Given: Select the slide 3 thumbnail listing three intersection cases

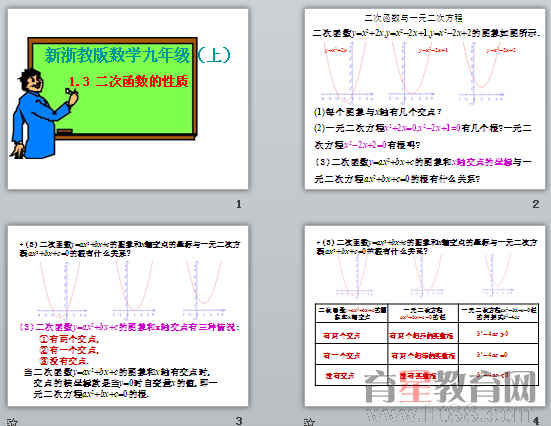Looking at the screenshot, I should coord(128,316).
